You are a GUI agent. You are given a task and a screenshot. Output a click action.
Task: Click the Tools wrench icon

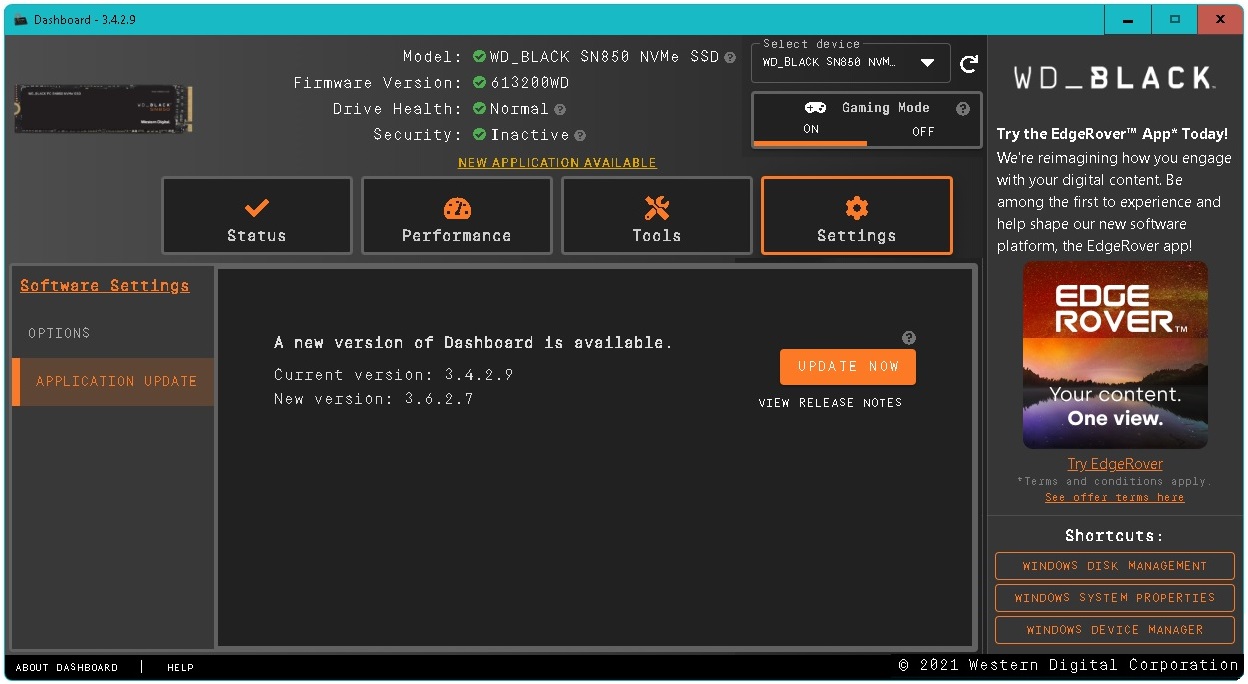pos(657,208)
